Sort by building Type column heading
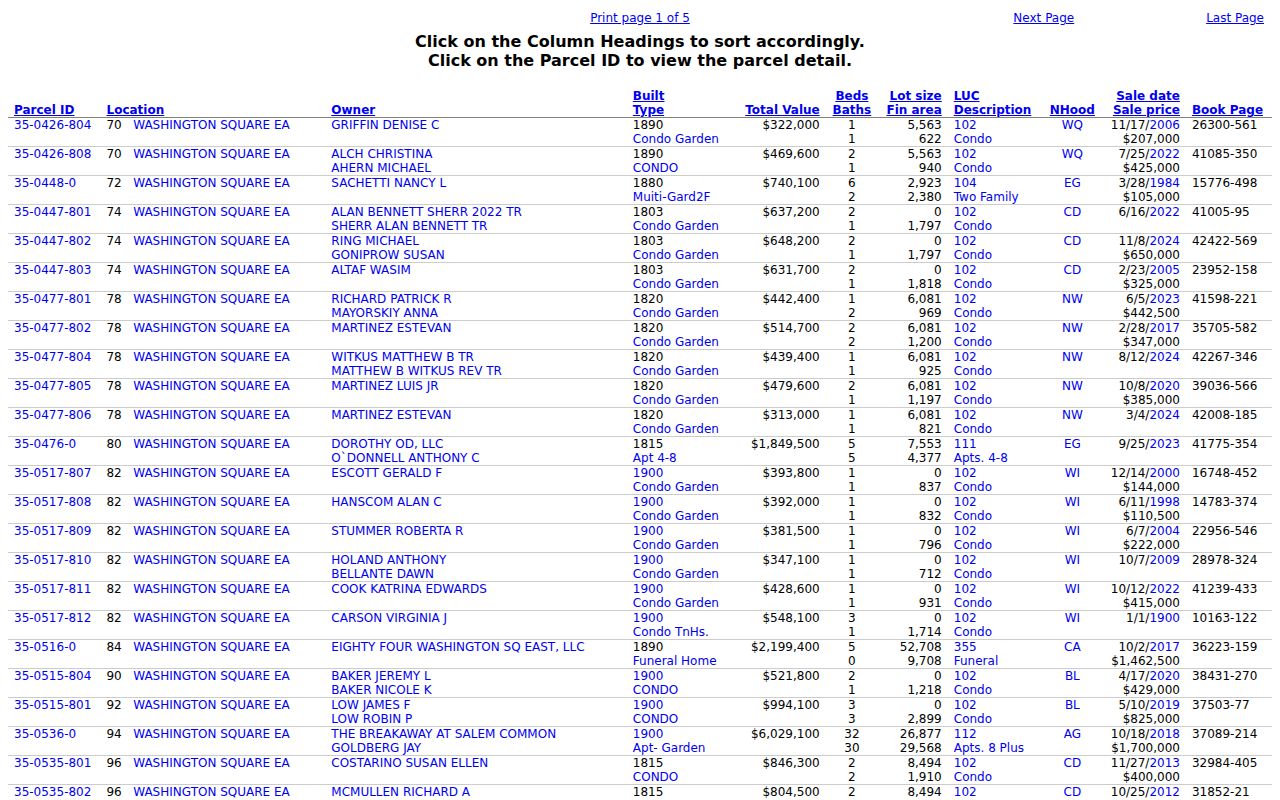Image resolution: width=1280 pixels, height=800 pixels. tap(648, 110)
